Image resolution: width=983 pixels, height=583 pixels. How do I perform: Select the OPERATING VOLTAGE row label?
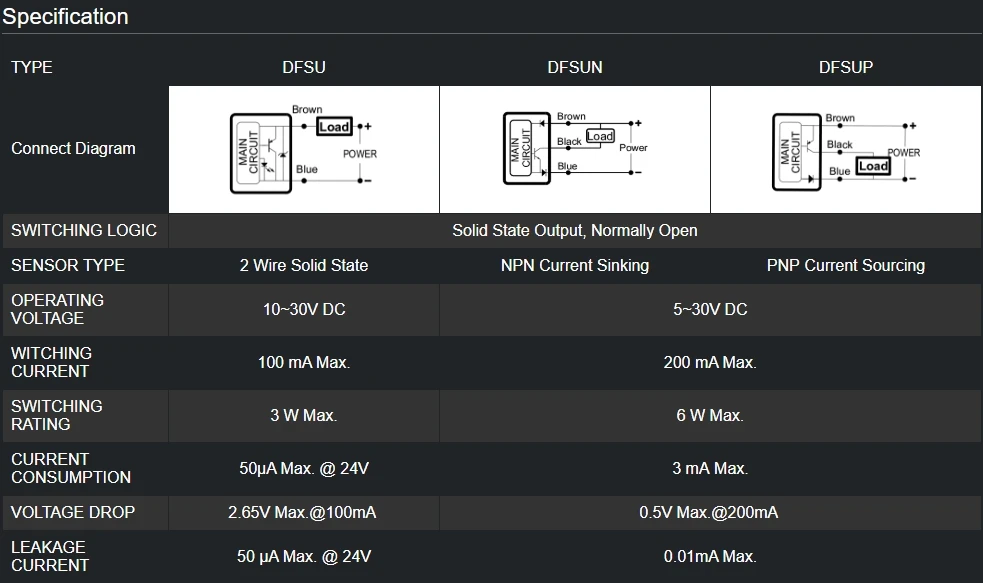tap(57, 309)
